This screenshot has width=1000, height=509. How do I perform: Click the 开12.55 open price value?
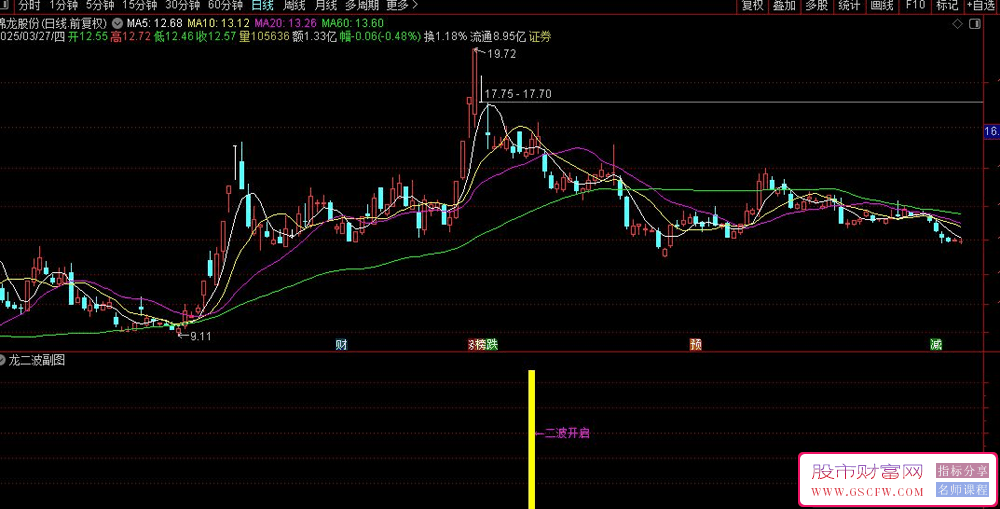(x=87, y=37)
